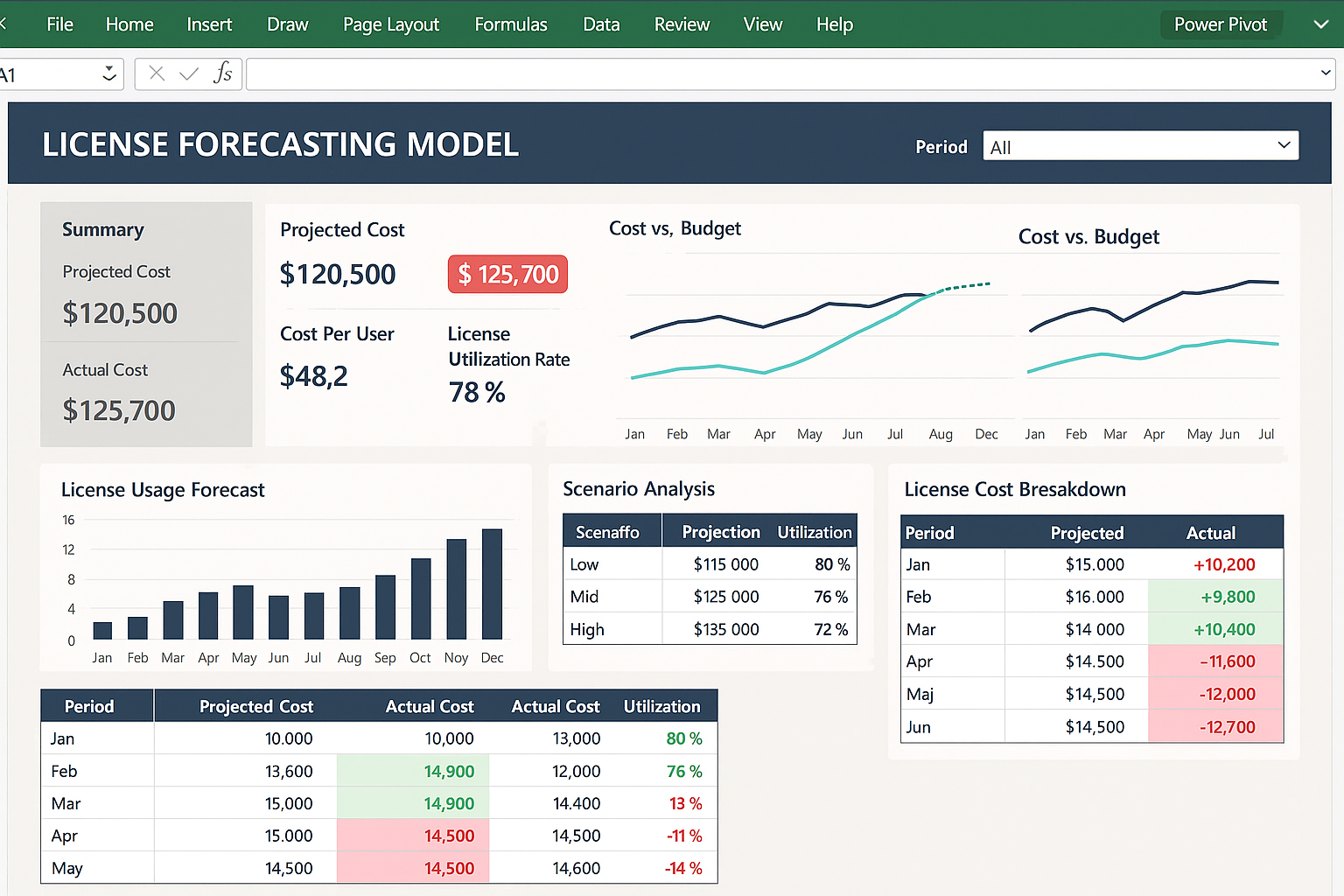Click the 14.400 Mar actual cost cell
Viewport: 1344px width, 896px height.
click(577, 803)
